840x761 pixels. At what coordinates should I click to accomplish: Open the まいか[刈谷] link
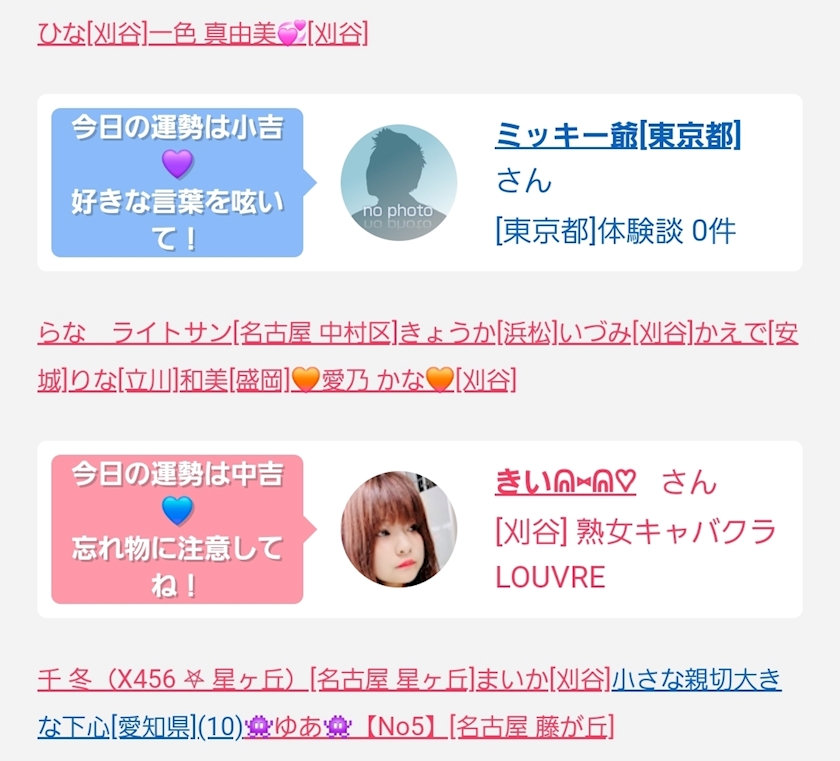pyautogui.click(x=543, y=679)
